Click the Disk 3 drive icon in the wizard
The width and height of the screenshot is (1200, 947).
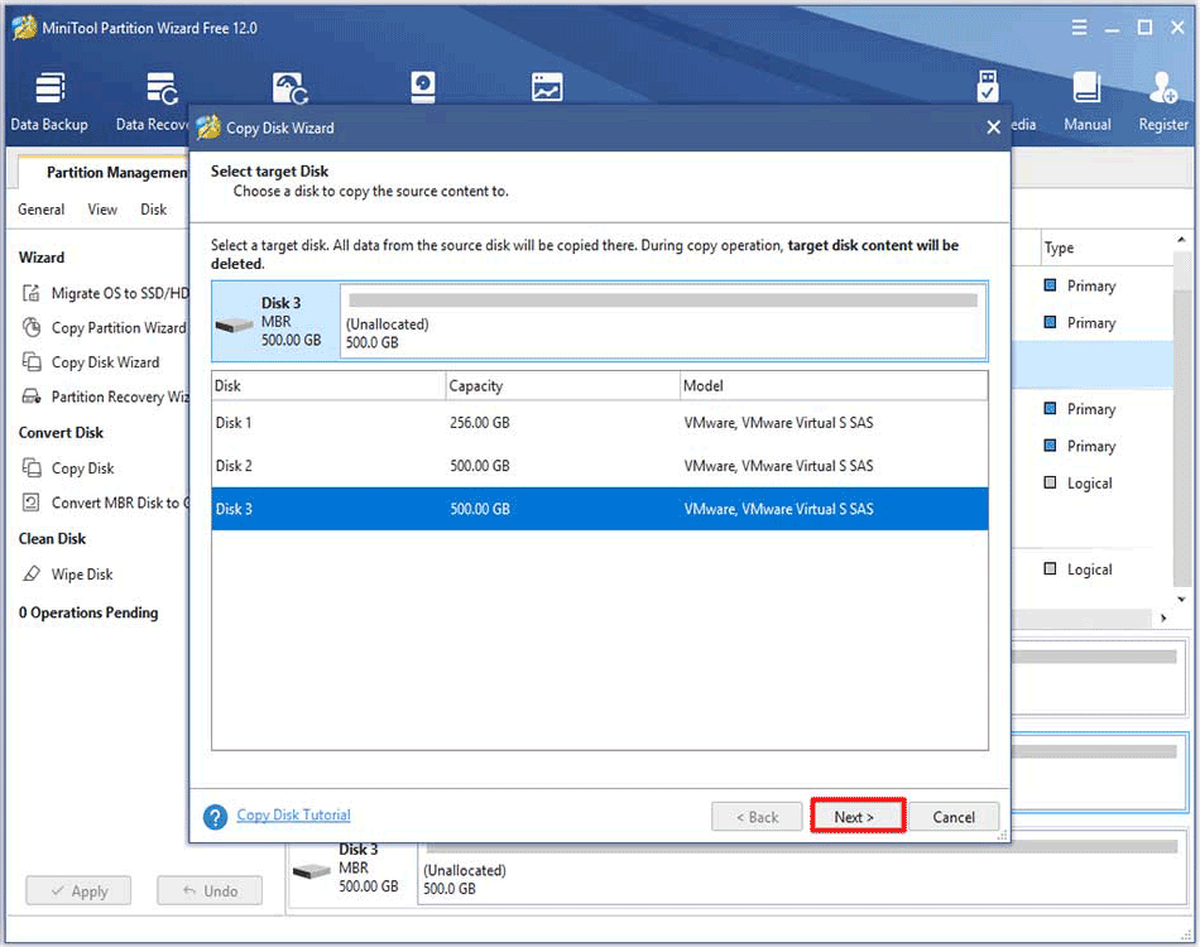click(x=235, y=327)
